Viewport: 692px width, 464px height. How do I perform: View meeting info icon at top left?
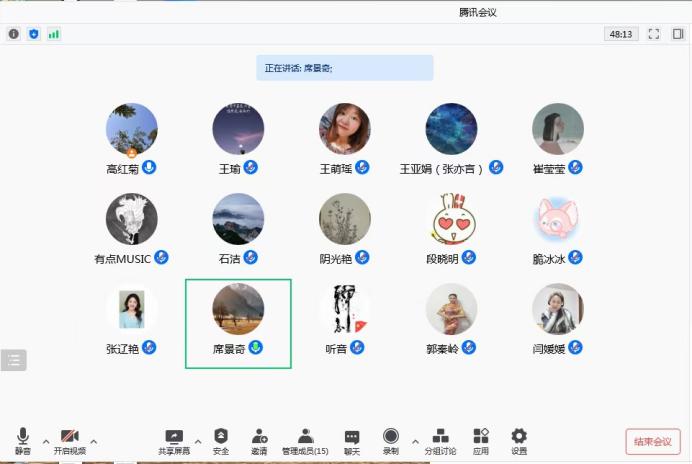click(14, 34)
